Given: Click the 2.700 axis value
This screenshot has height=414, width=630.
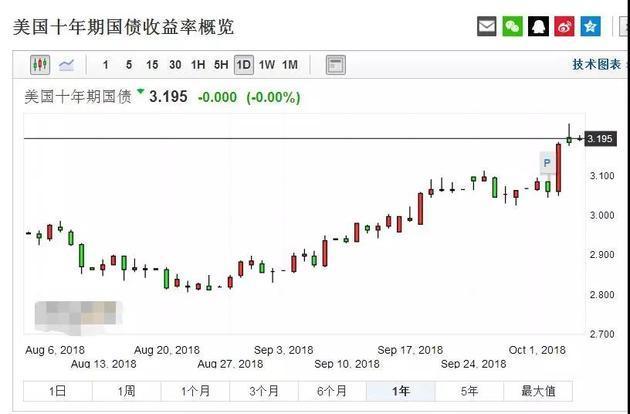Looking at the screenshot, I should point(602,334).
